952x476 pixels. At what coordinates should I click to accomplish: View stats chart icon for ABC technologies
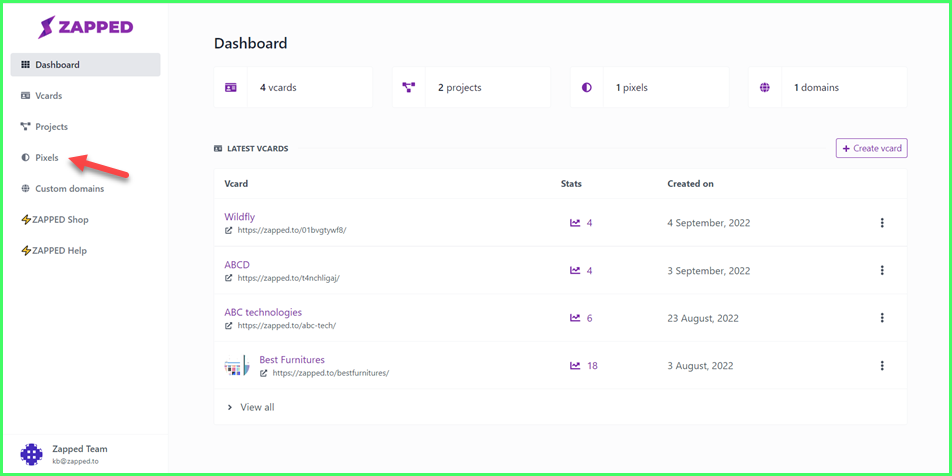[575, 318]
